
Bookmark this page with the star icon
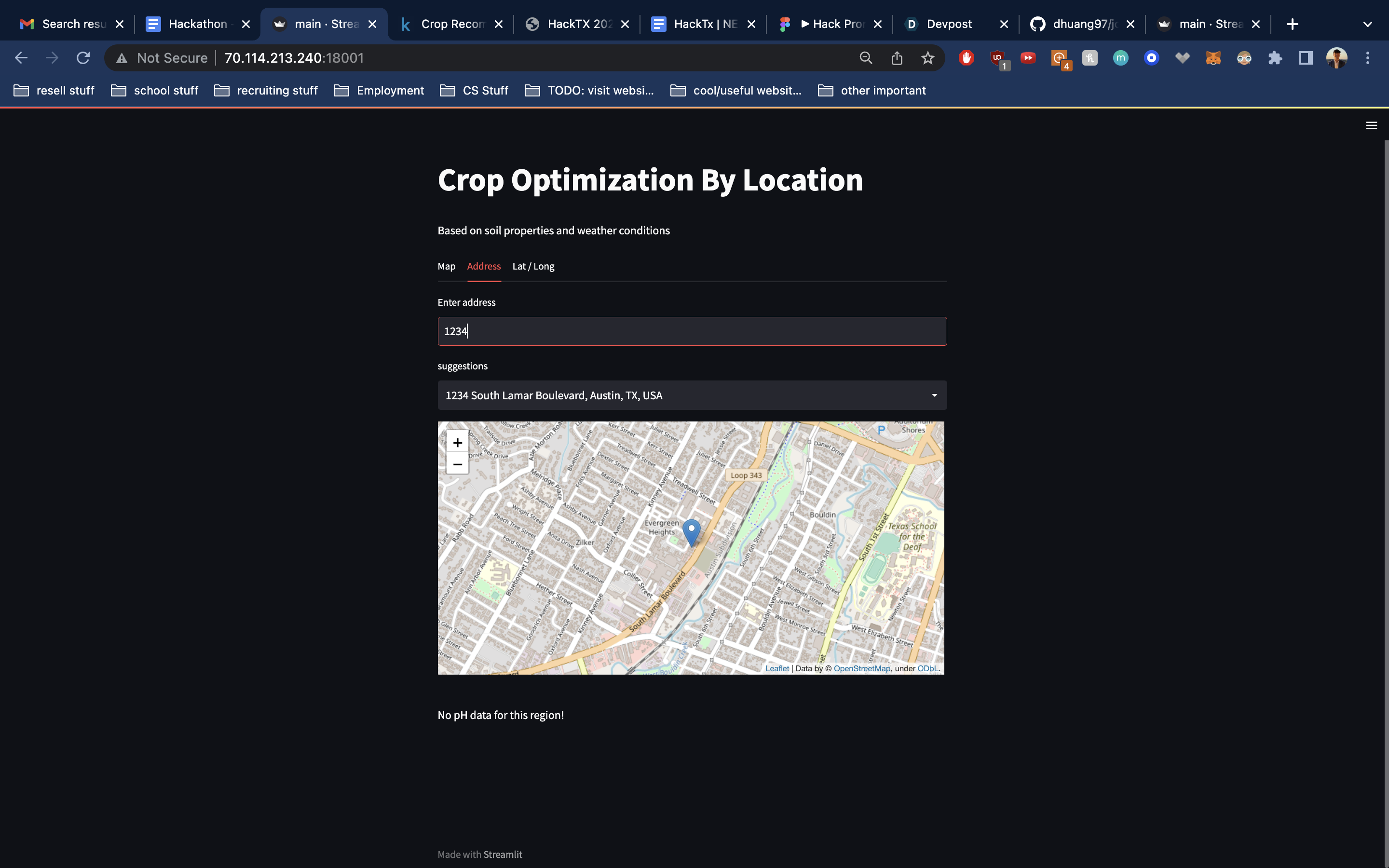(x=927, y=58)
